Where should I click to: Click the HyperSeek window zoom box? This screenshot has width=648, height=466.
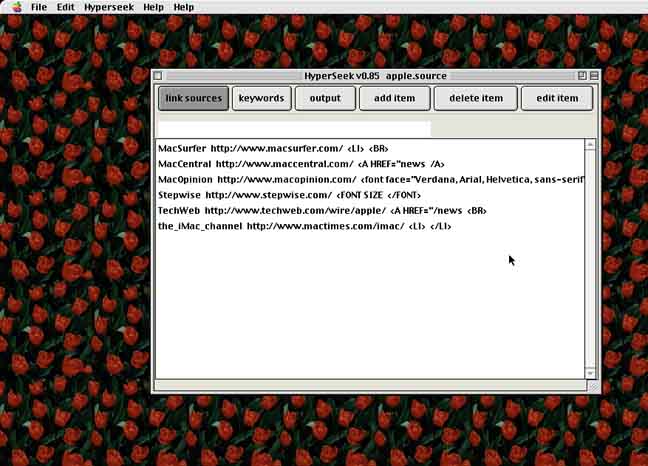(x=582, y=76)
